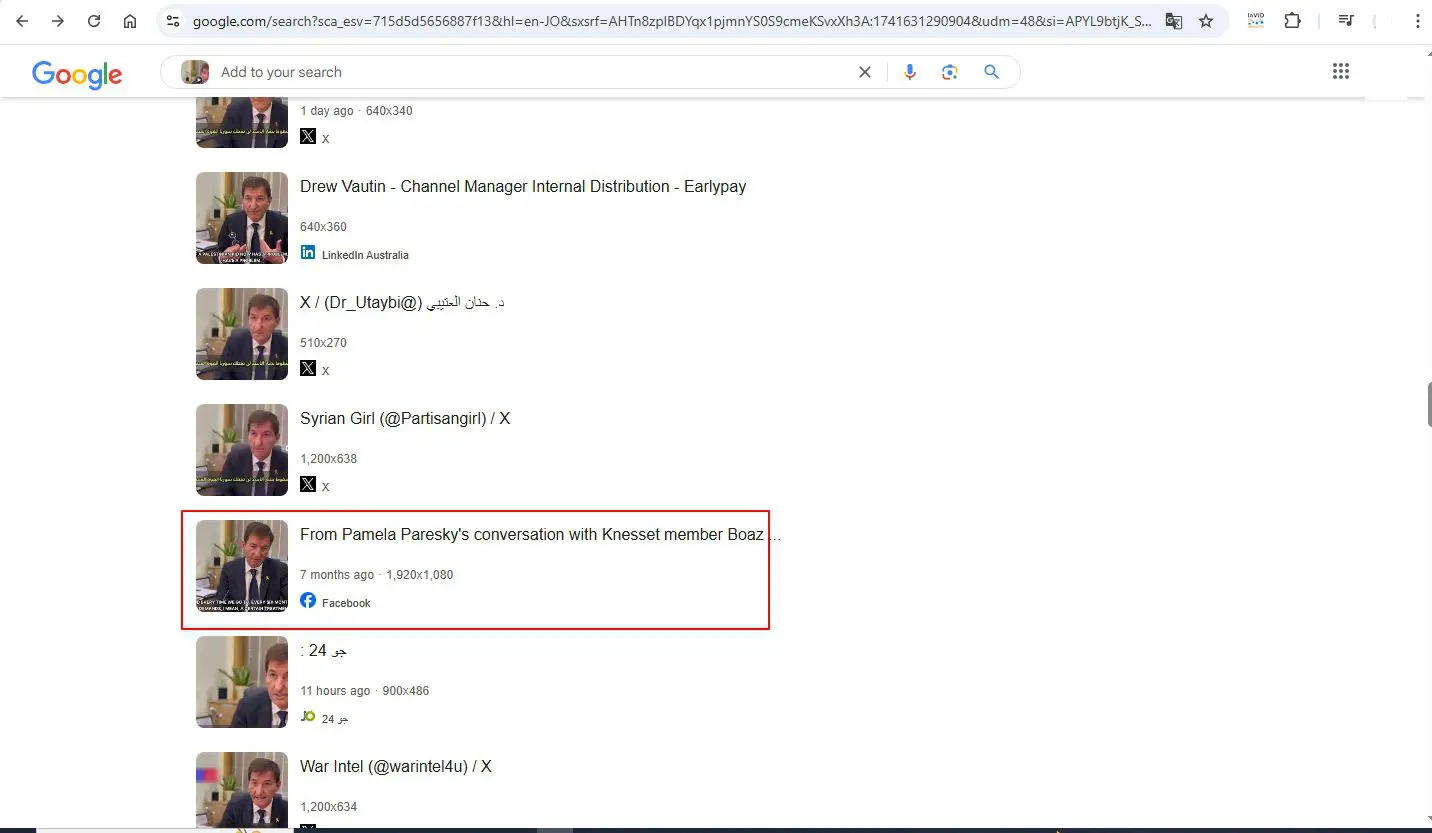Screen dimensions: 1432x833
Task: Open "Syrian Girl (@Partisangirl) / X" result
Action: tap(405, 419)
